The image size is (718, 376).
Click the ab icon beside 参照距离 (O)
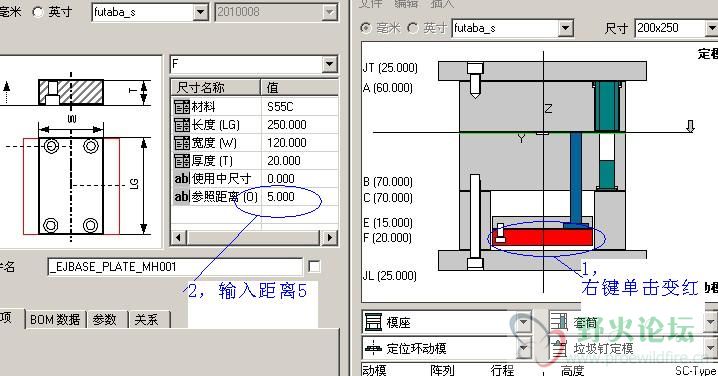point(181,196)
